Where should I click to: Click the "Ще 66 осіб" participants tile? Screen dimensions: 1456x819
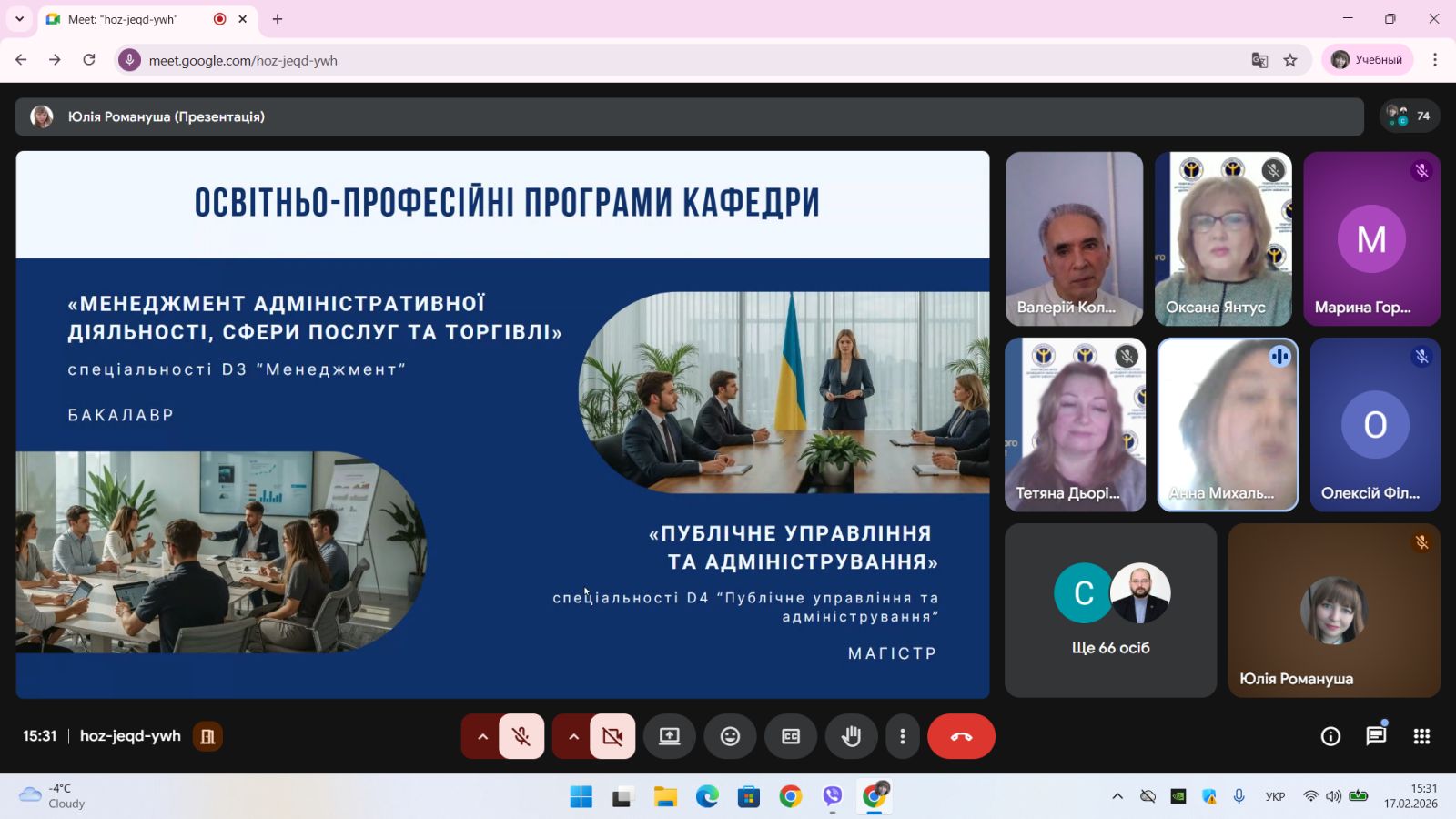(x=1110, y=611)
